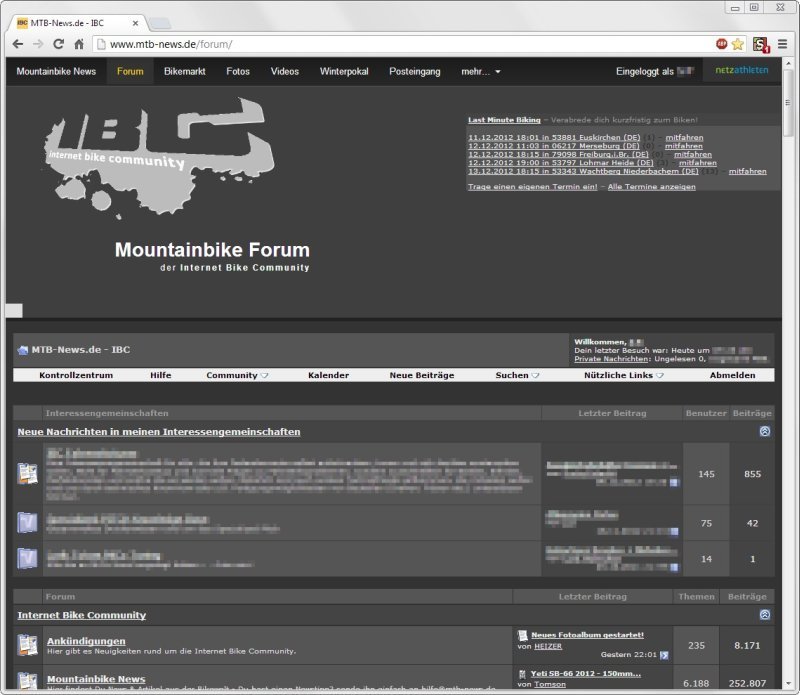Image resolution: width=800 pixels, height=695 pixels.
Task: Click the netzathleten logo link
Action: (742, 70)
